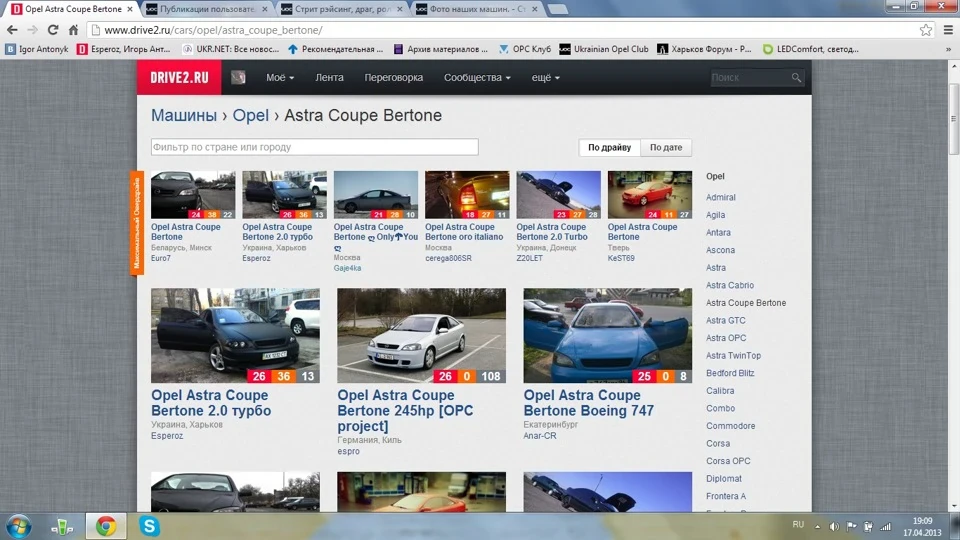Open the blue Boeing 747 car thumbnail
The height and width of the screenshot is (540, 960).
click(x=607, y=336)
